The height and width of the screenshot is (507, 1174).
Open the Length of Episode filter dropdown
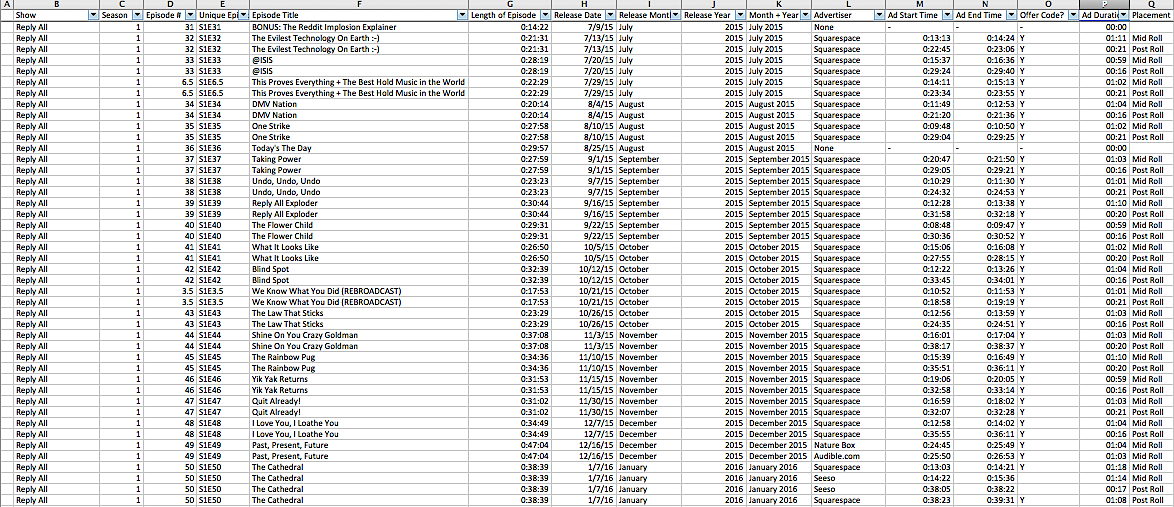pyautogui.click(x=545, y=15)
